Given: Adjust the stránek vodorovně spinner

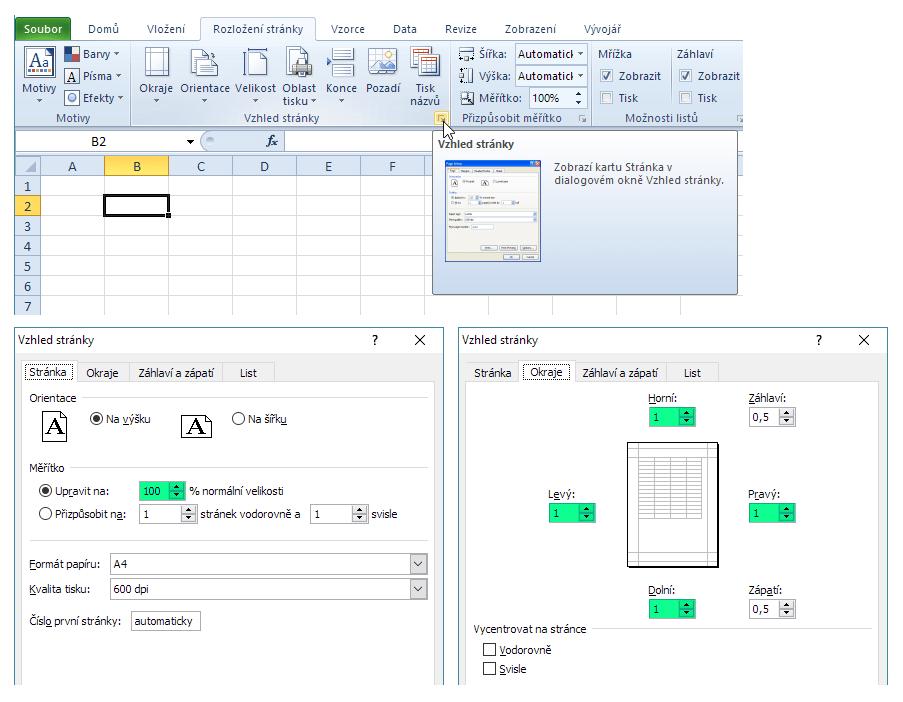Looking at the screenshot, I should point(188,514).
